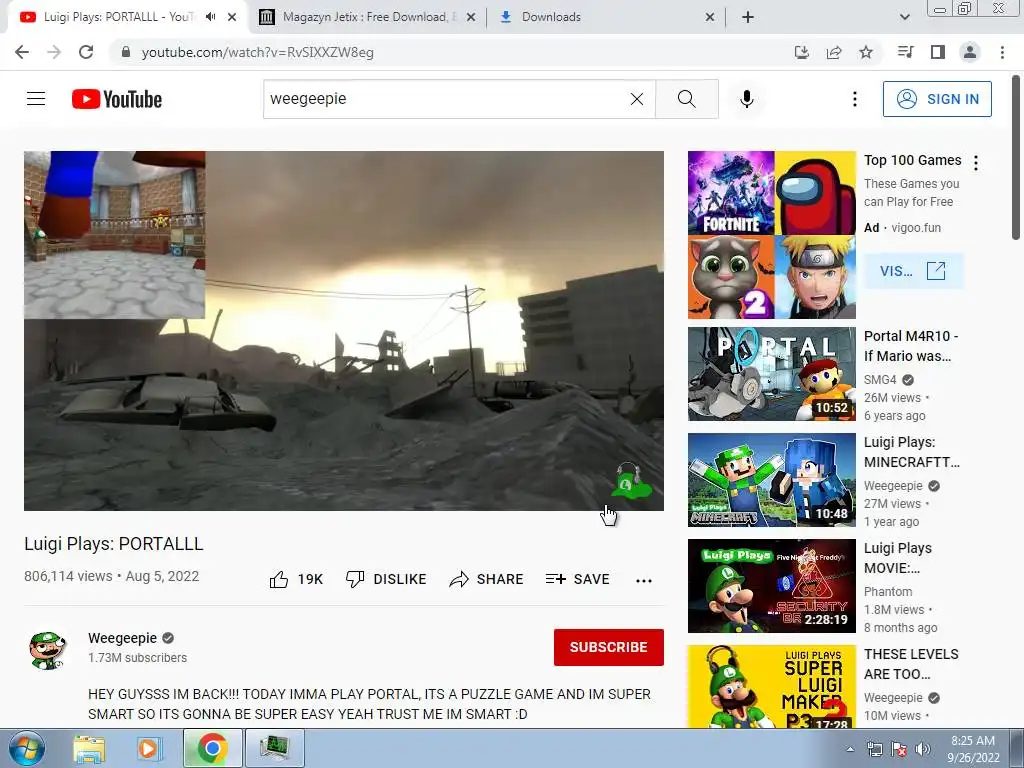Open Portal M4R10 video thumbnail
The image size is (1024, 768).
771,374
